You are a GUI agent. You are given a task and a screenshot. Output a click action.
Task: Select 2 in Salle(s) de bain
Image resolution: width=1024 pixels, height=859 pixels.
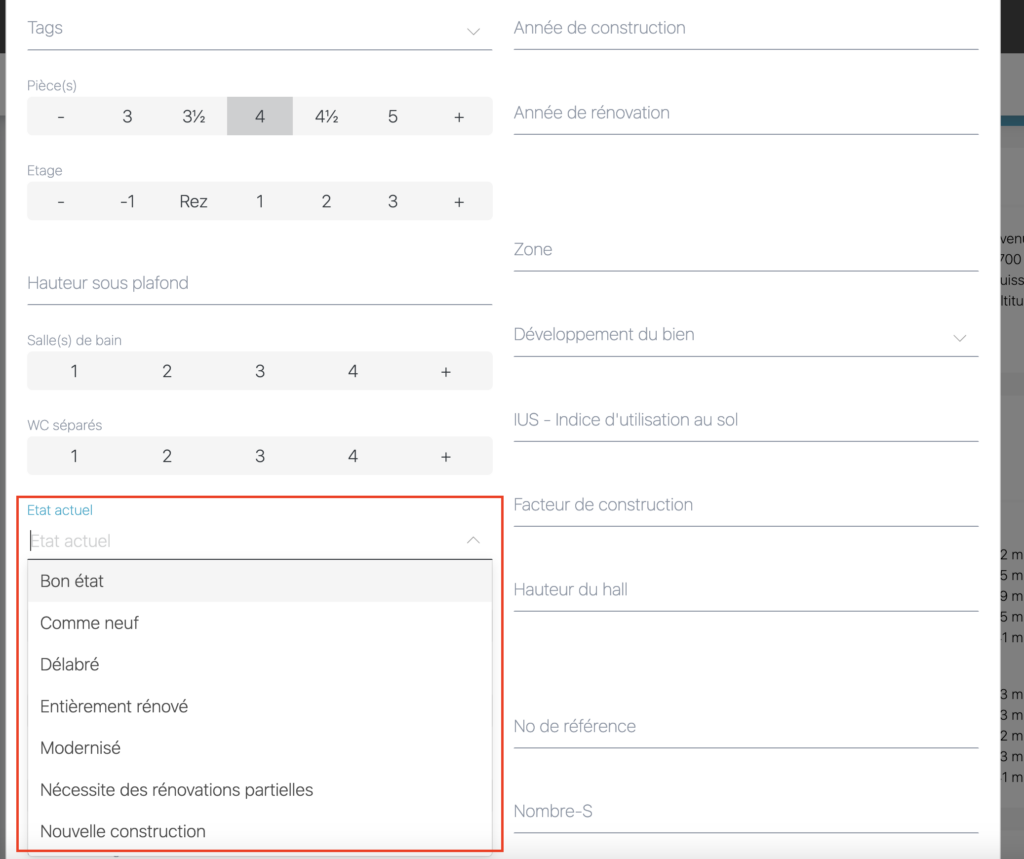coord(167,371)
